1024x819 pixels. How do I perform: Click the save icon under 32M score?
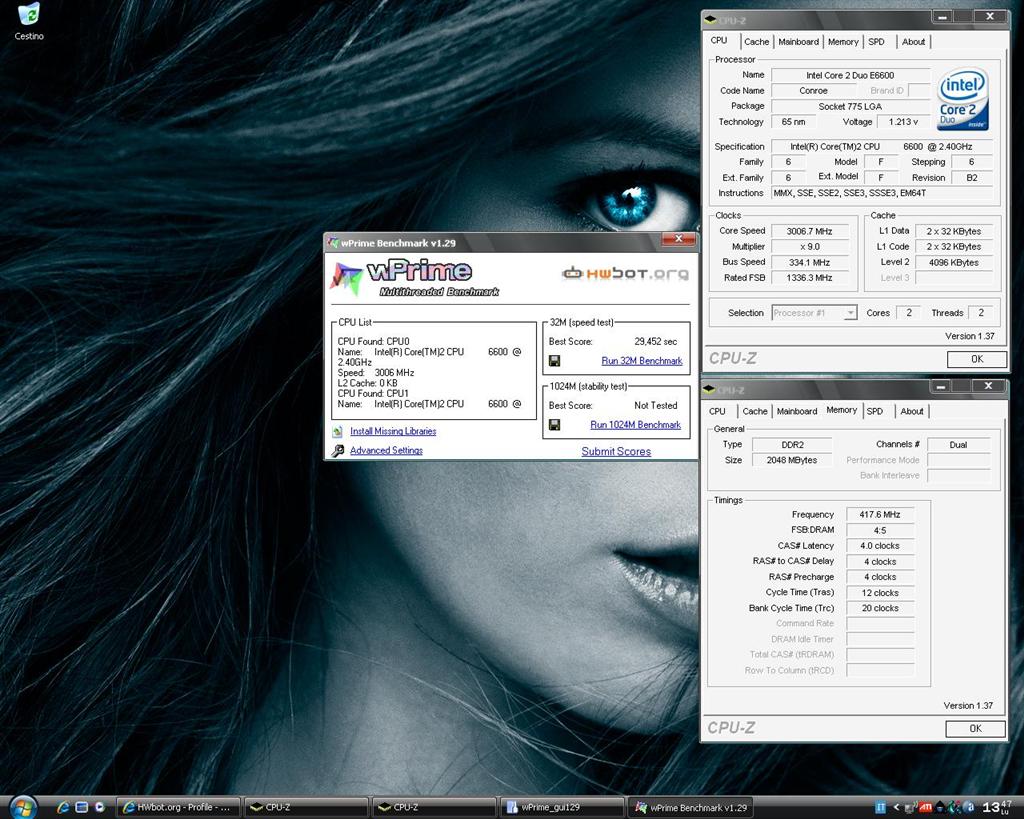click(x=554, y=361)
